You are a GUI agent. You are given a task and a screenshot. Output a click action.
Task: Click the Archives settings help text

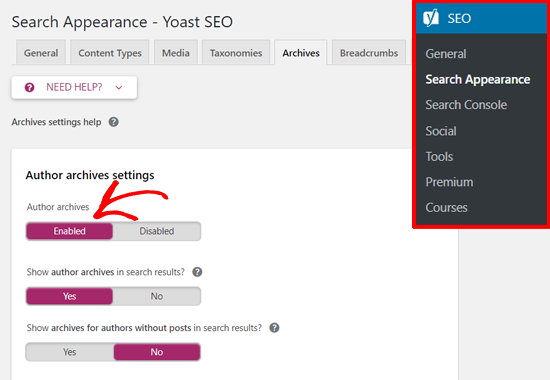[56, 122]
